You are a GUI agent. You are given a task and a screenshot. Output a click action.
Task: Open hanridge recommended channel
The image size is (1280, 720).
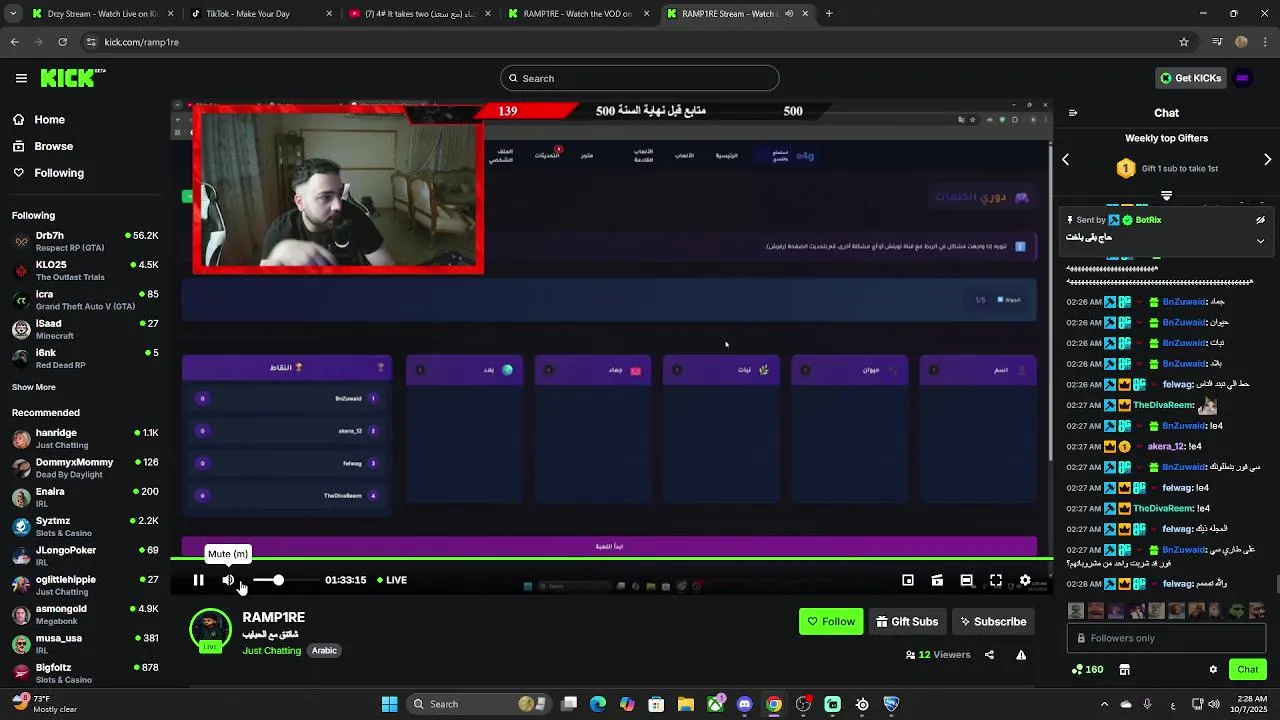[x=84, y=438]
